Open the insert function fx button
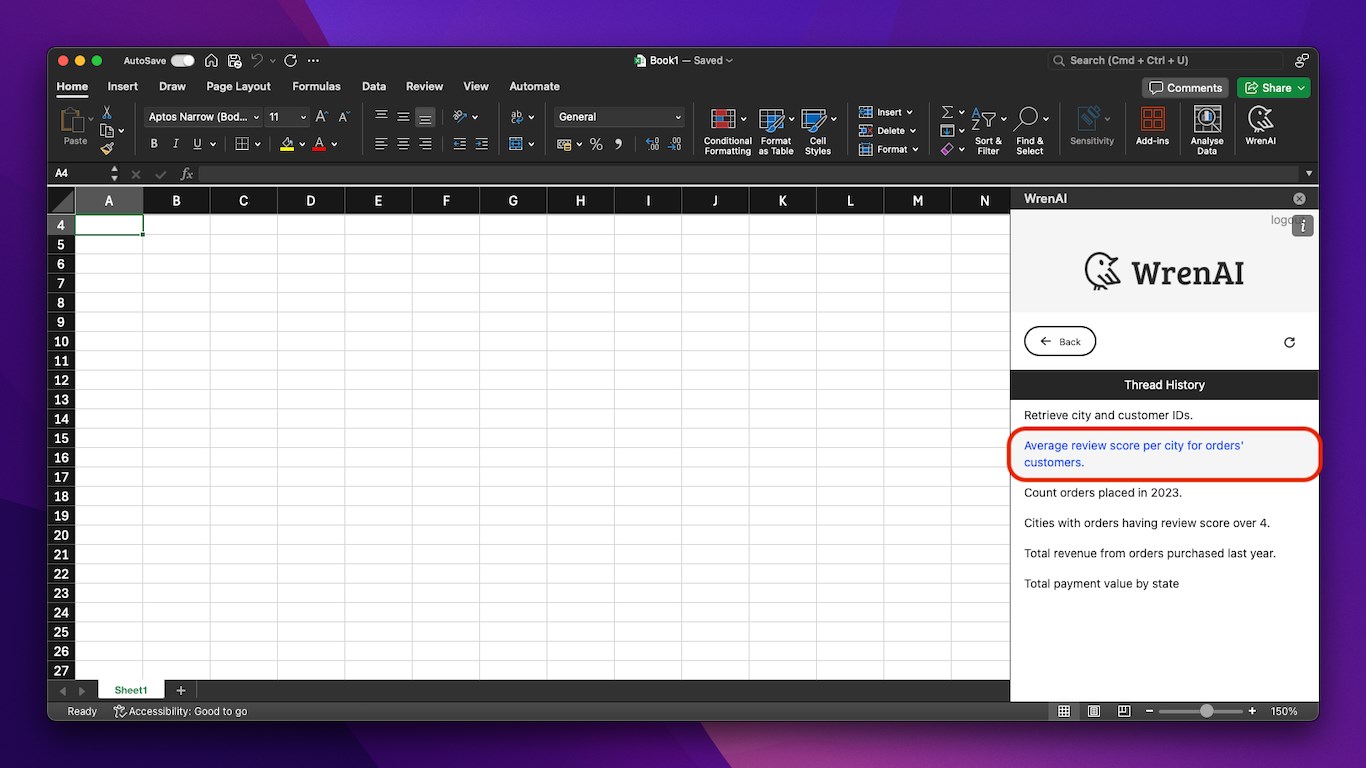Viewport: 1366px width, 768px height. pos(186,174)
